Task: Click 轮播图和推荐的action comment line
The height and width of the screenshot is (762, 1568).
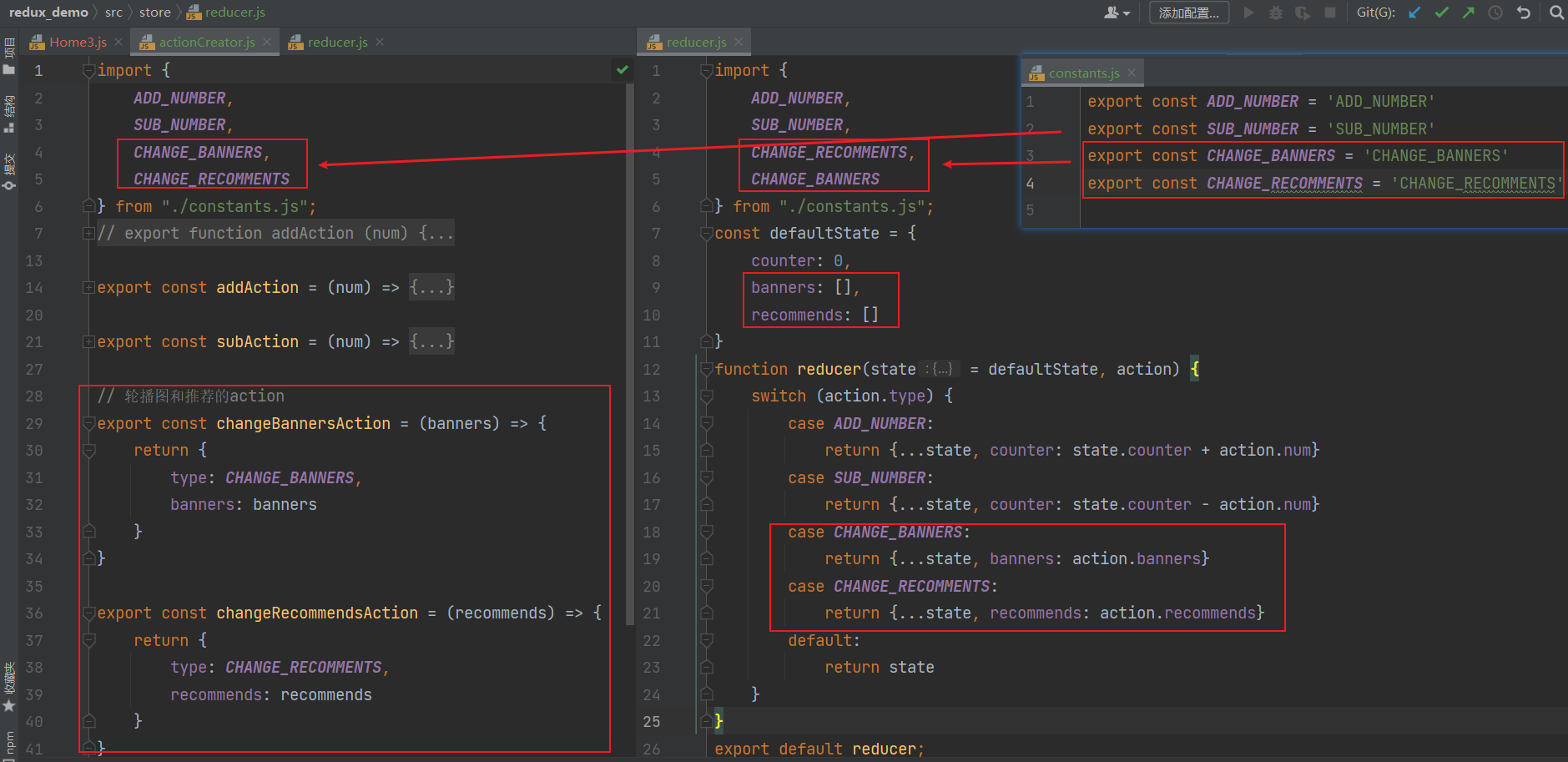Action: (x=191, y=396)
